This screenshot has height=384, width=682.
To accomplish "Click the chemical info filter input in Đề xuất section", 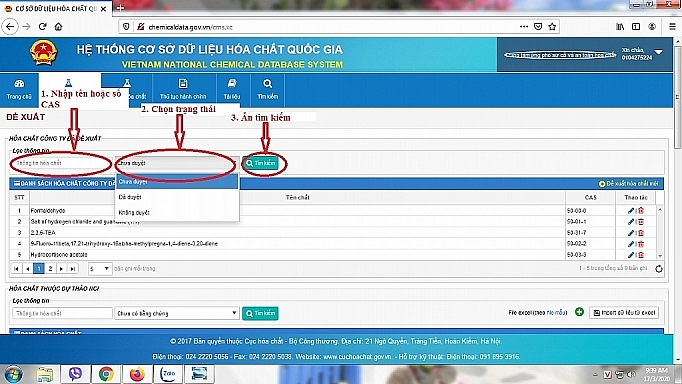I will 62,163.
